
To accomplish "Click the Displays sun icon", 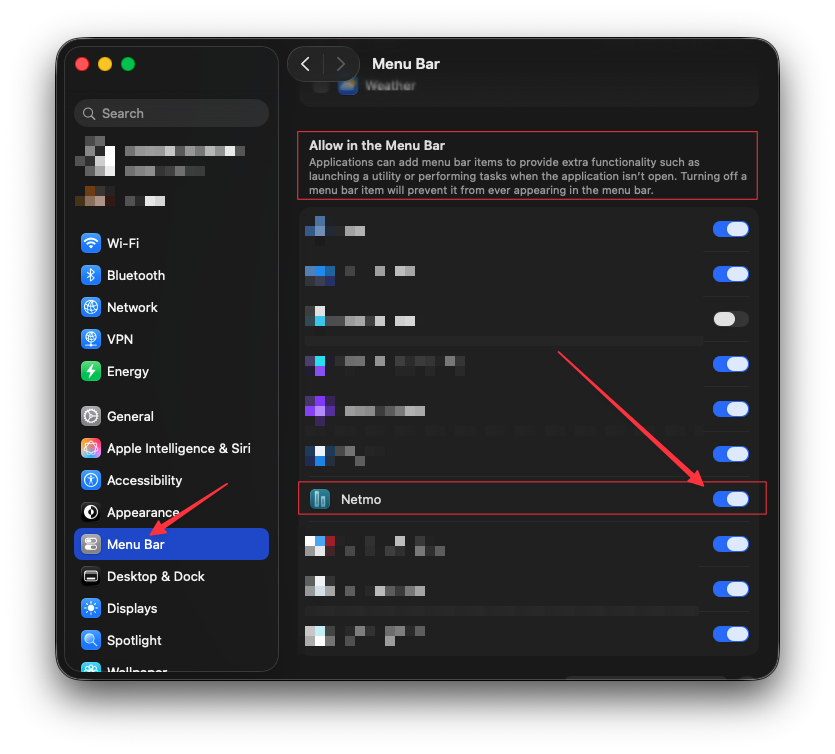I will [x=91, y=608].
